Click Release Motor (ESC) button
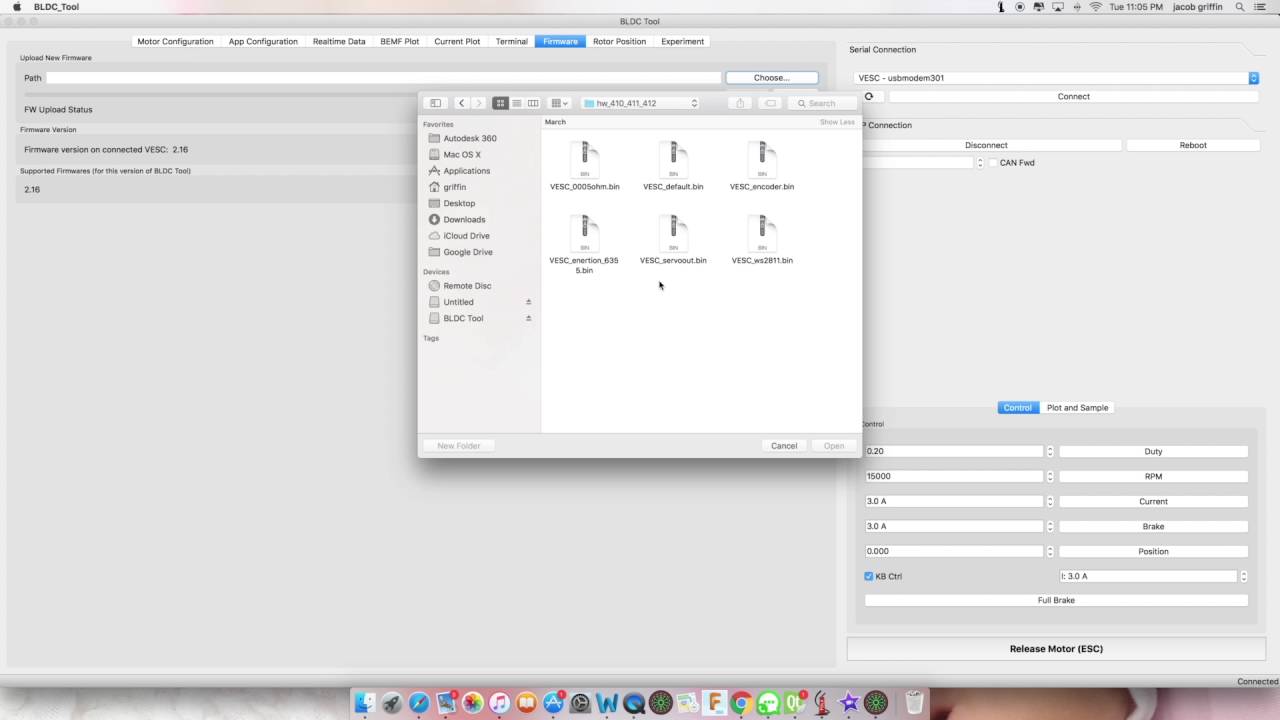The image size is (1280, 720). (1056, 649)
